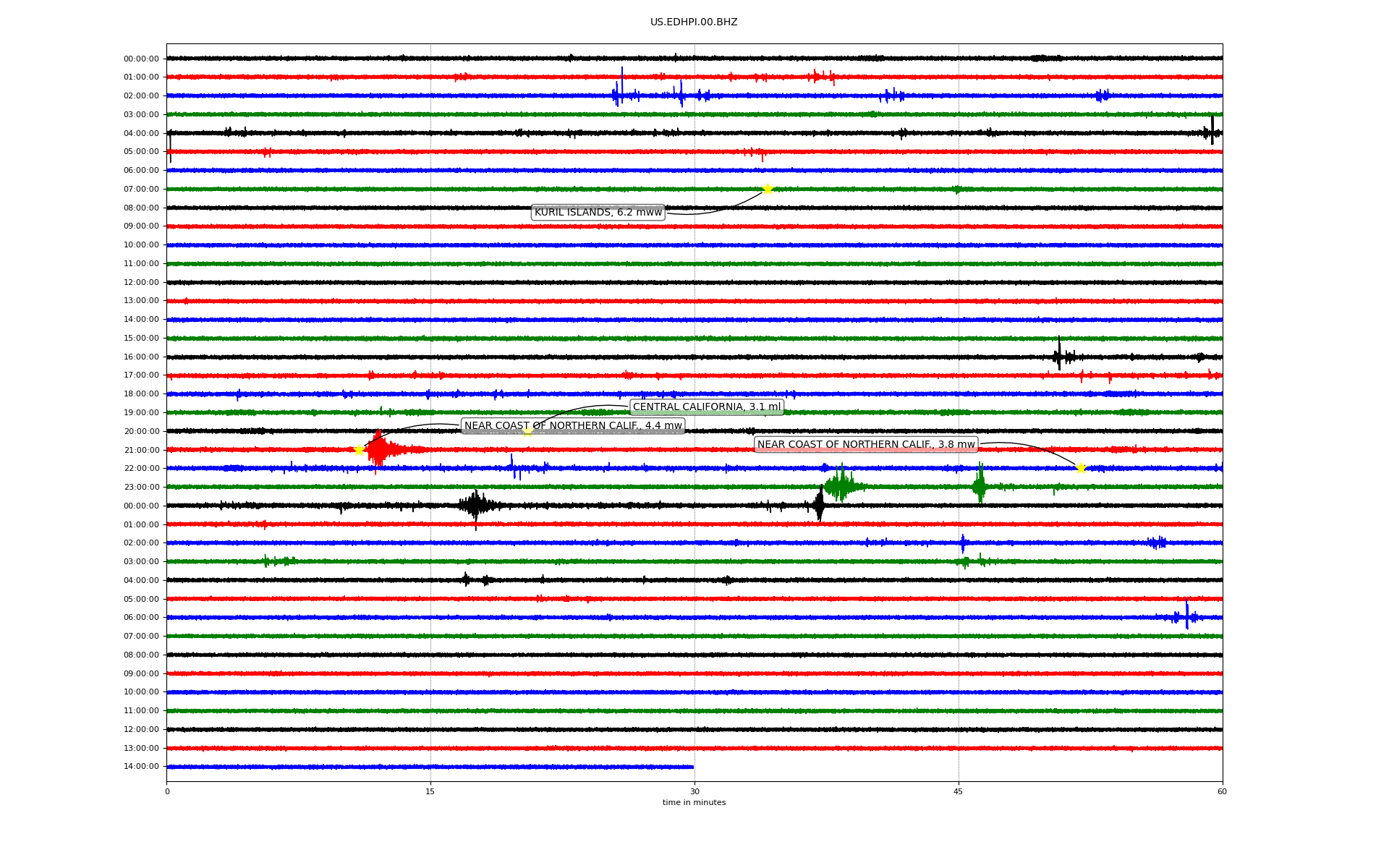
Task: Click the CENTRAL CALIFORNIA 3.1 ml label
Action: (x=706, y=407)
